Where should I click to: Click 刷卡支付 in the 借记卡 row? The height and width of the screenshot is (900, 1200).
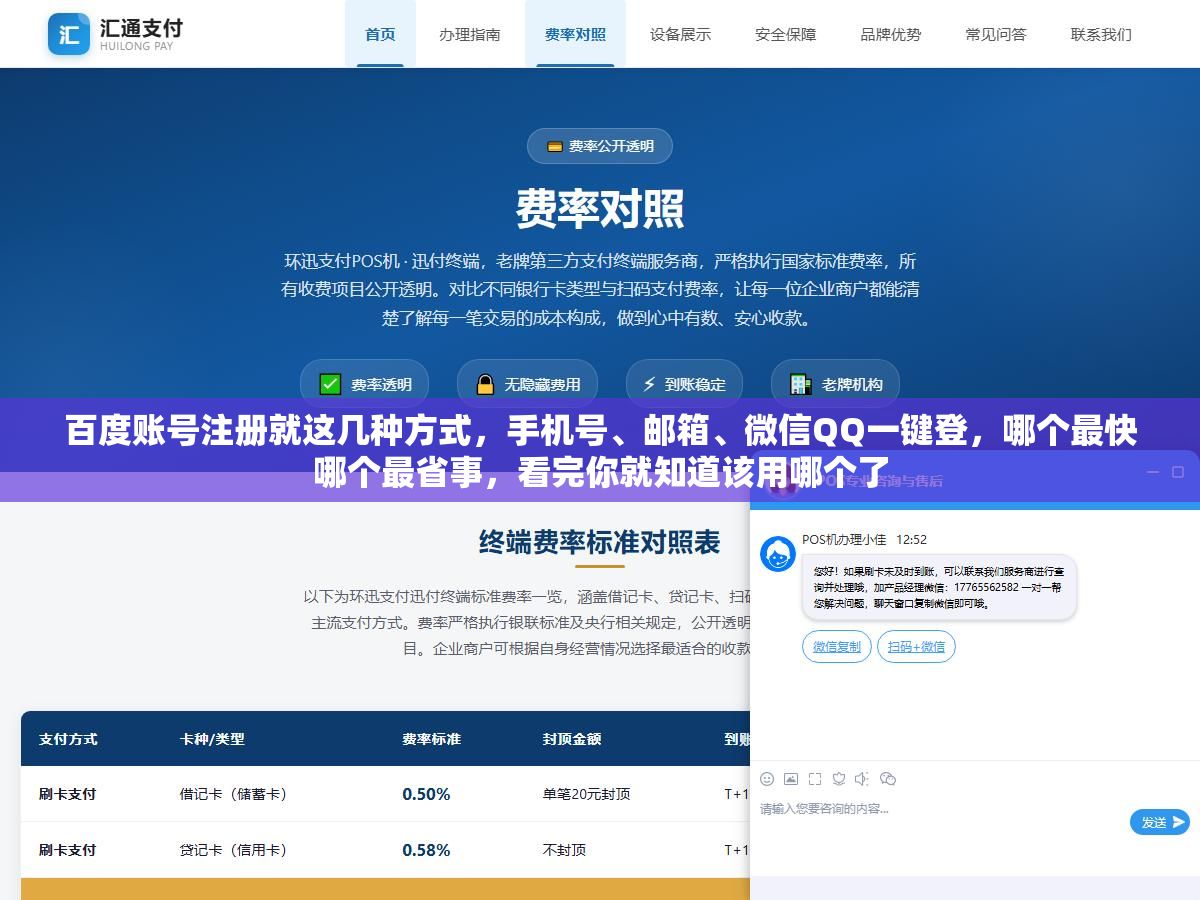click(x=68, y=794)
